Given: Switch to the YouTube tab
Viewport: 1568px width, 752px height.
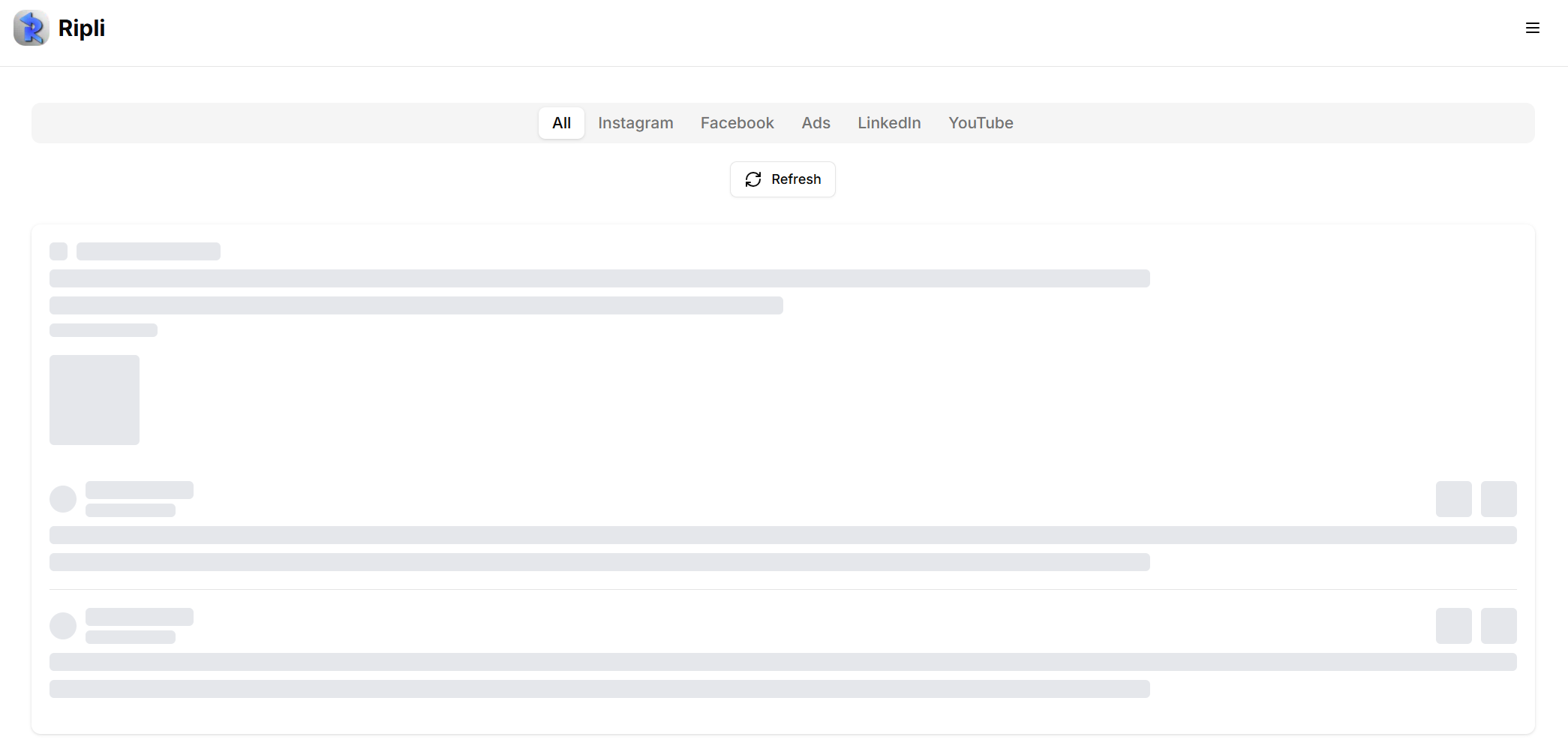Looking at the screenshot, I should [x=981, y=122].
